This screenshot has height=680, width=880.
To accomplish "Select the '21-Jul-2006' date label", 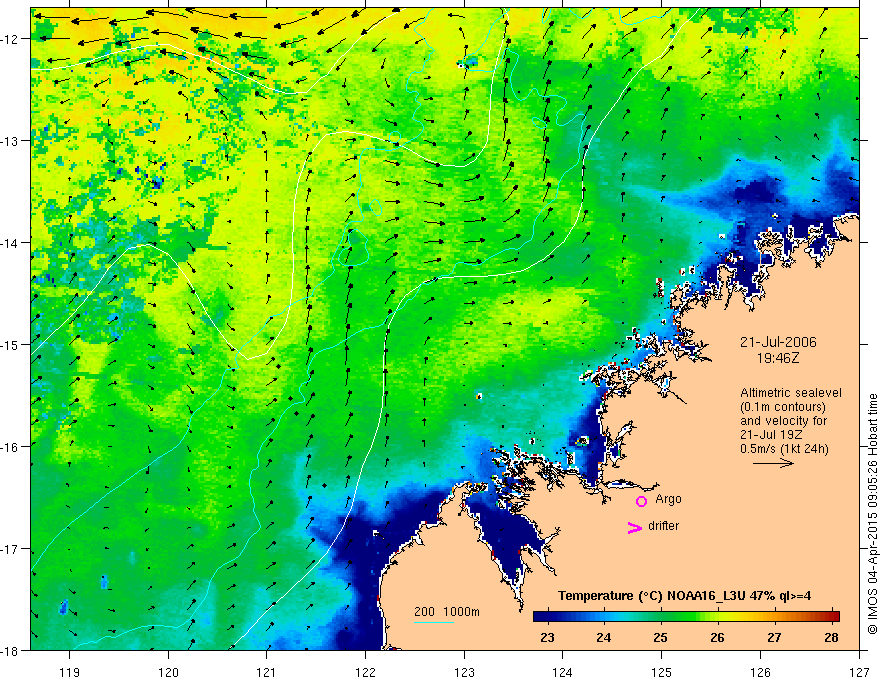I will tap(778, 342).
